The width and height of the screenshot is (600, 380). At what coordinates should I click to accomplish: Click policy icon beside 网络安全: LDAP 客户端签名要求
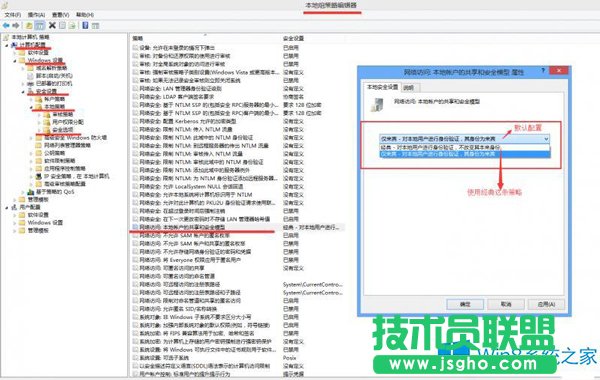coord(135,97)
